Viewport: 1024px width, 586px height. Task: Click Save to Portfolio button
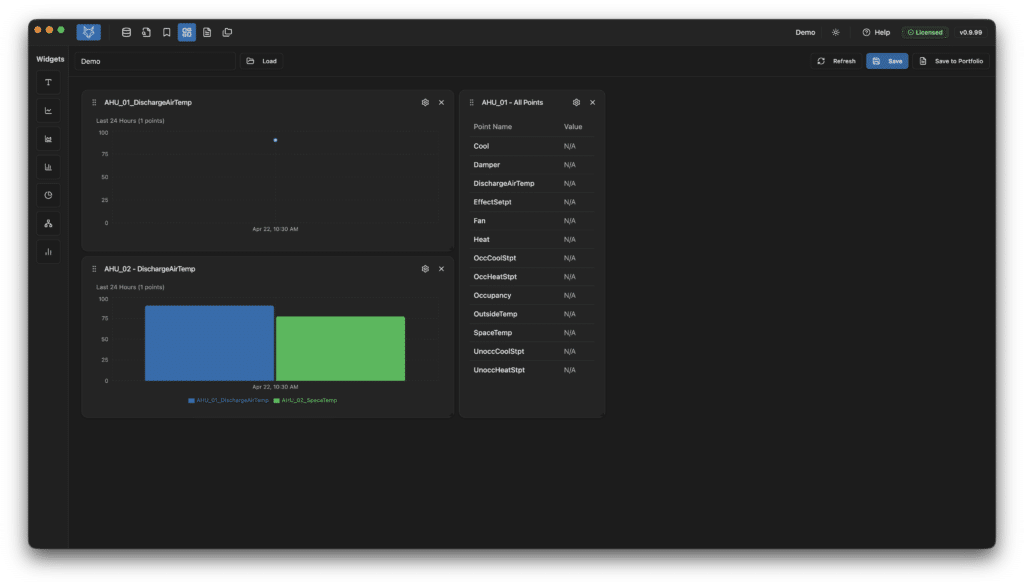(x=951, y=61)
